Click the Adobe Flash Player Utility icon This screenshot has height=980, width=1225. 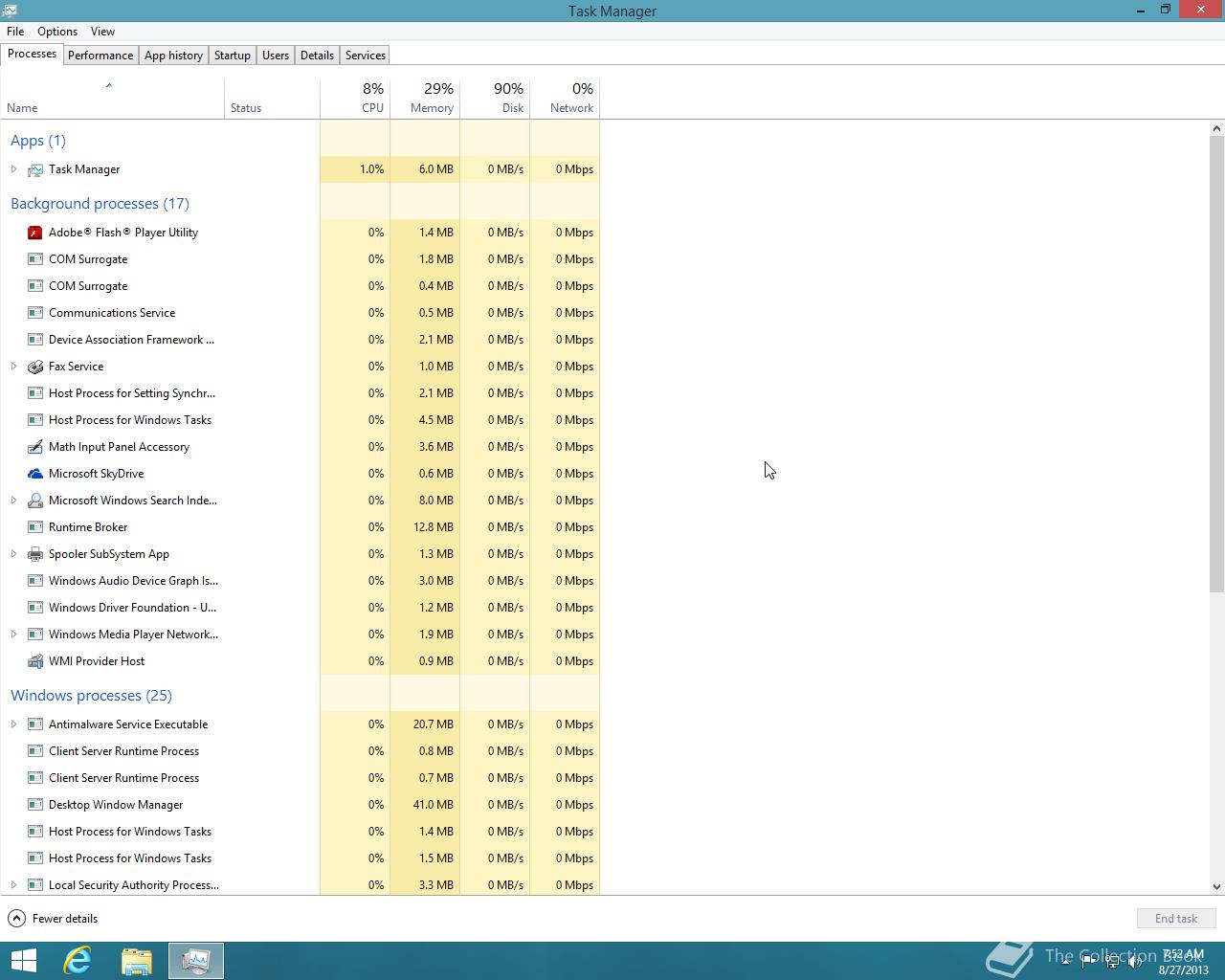coord(35,233)
